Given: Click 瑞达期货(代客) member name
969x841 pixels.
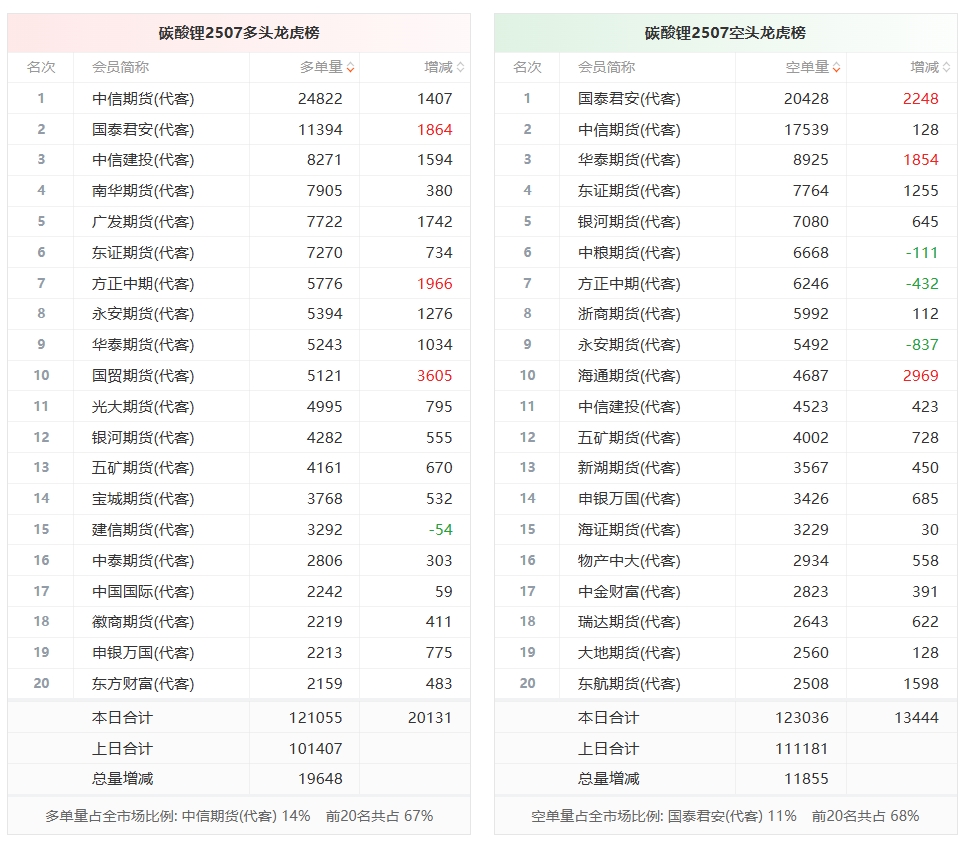Looking at the screenshot, I should click(629, 622).
